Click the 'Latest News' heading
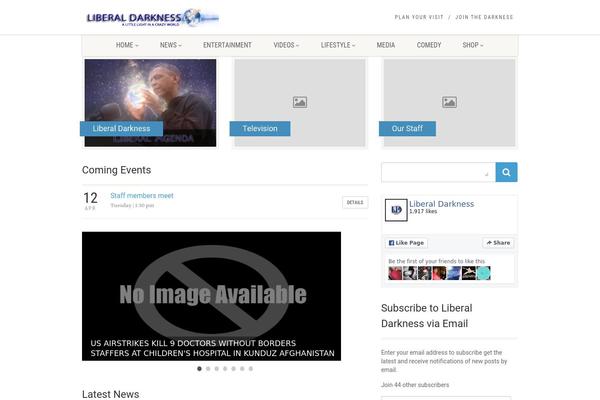600x400 pixels. click(111, 394)
